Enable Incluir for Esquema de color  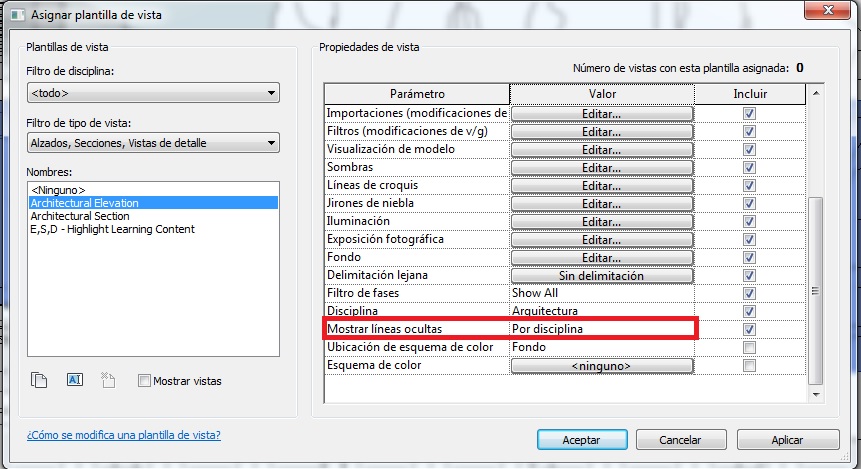click(749, 366)
